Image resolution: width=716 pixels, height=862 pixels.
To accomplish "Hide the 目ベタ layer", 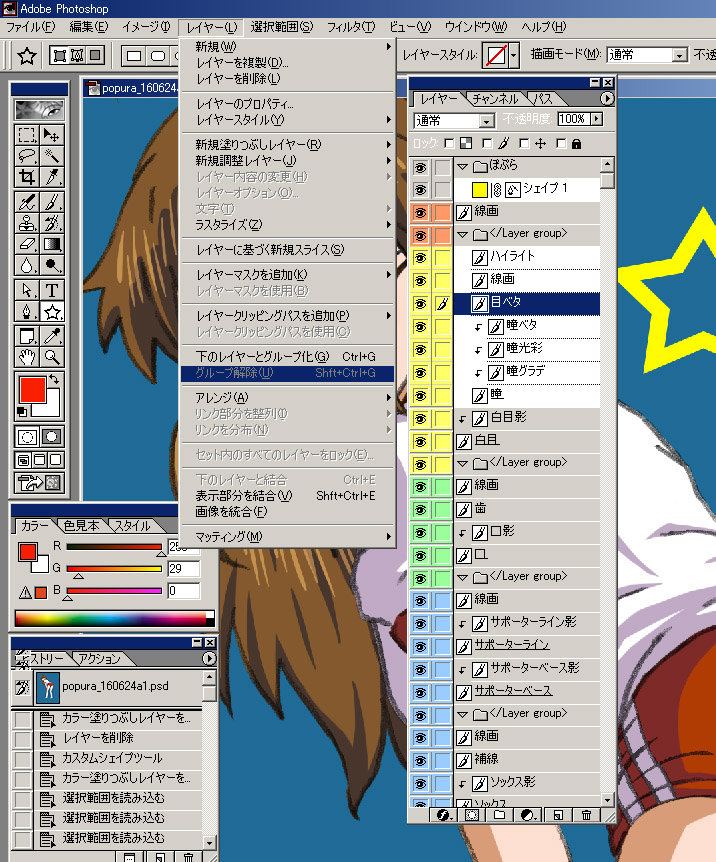I will (421, 304).
